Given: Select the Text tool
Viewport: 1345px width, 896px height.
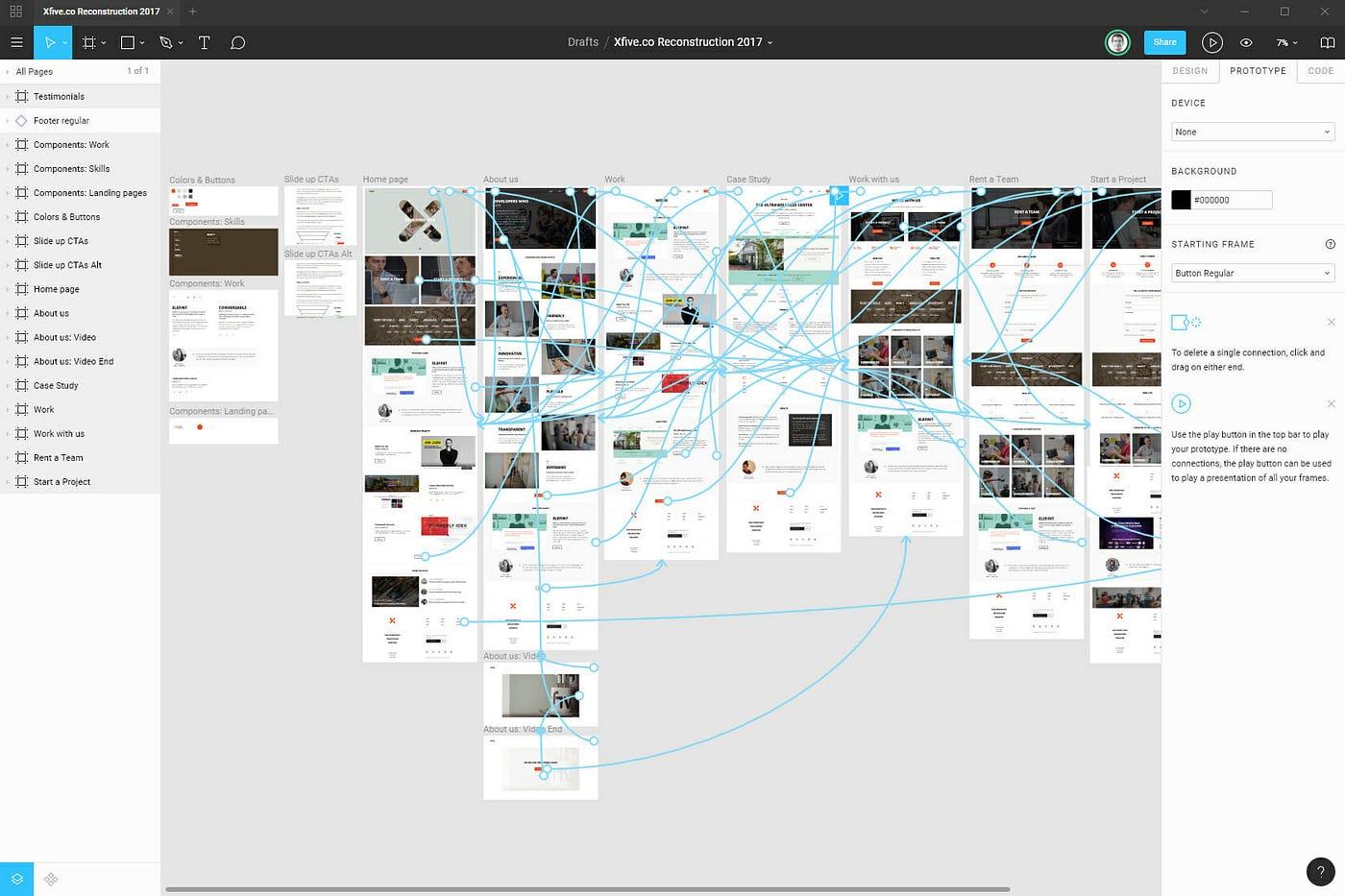Looking at the screenshot, I should point(204,42).
